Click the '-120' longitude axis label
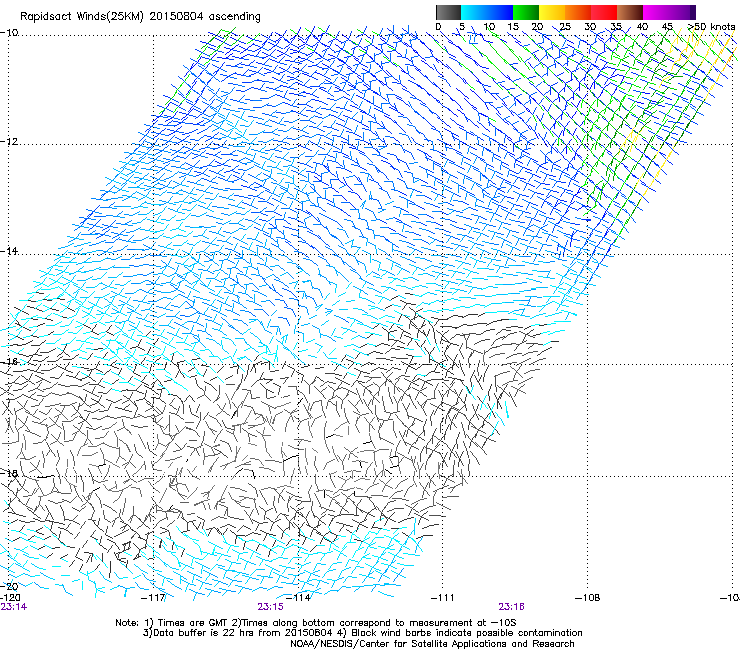 point(10,598)
